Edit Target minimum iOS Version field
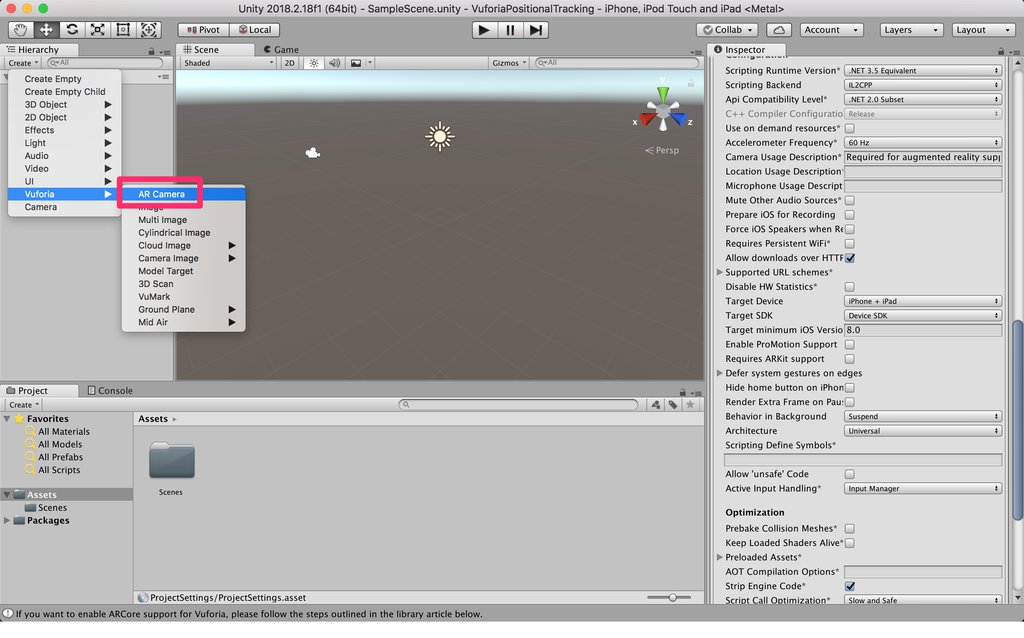This screenshot has width=1024, height=638. pos(923,330)
